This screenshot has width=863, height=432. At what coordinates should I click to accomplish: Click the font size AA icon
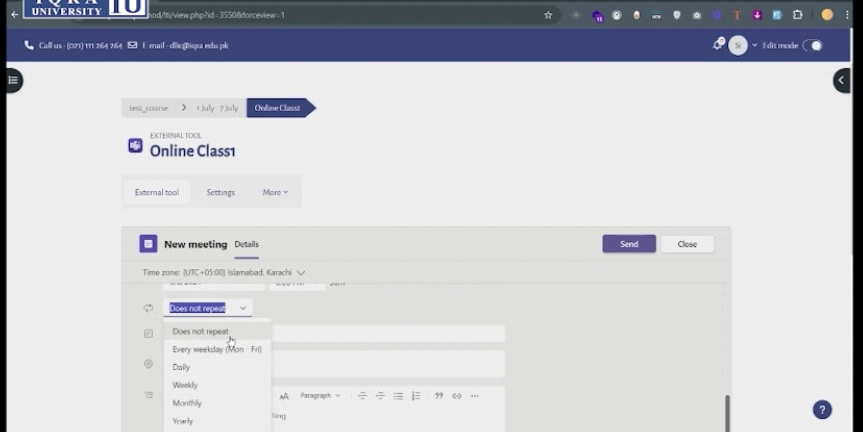(x=284, y=396)
